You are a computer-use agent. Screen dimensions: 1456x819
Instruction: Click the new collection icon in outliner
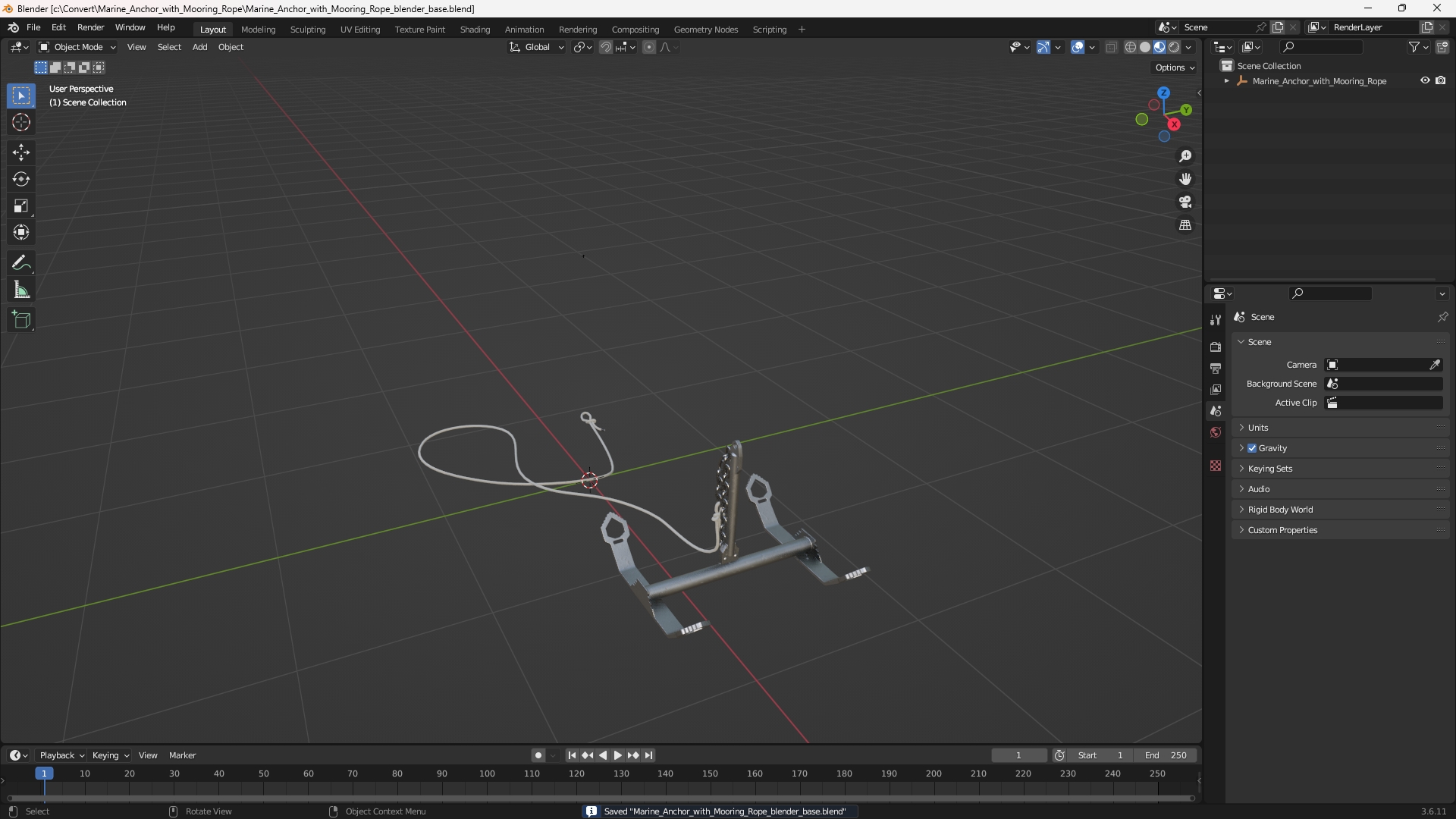point(1442,47)
